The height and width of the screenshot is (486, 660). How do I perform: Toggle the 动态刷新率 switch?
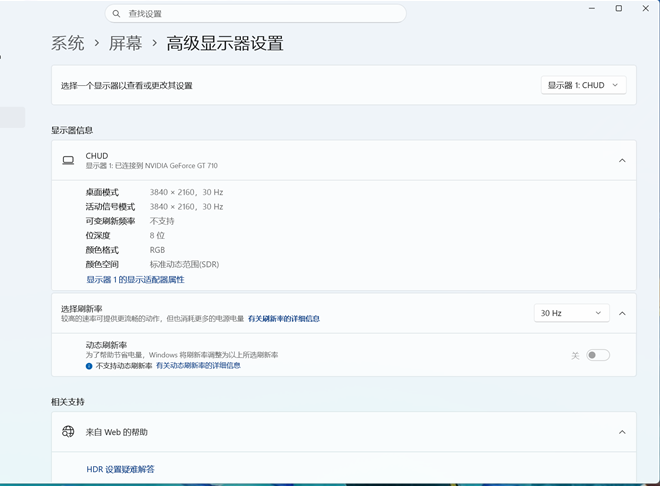pos(598,355)
